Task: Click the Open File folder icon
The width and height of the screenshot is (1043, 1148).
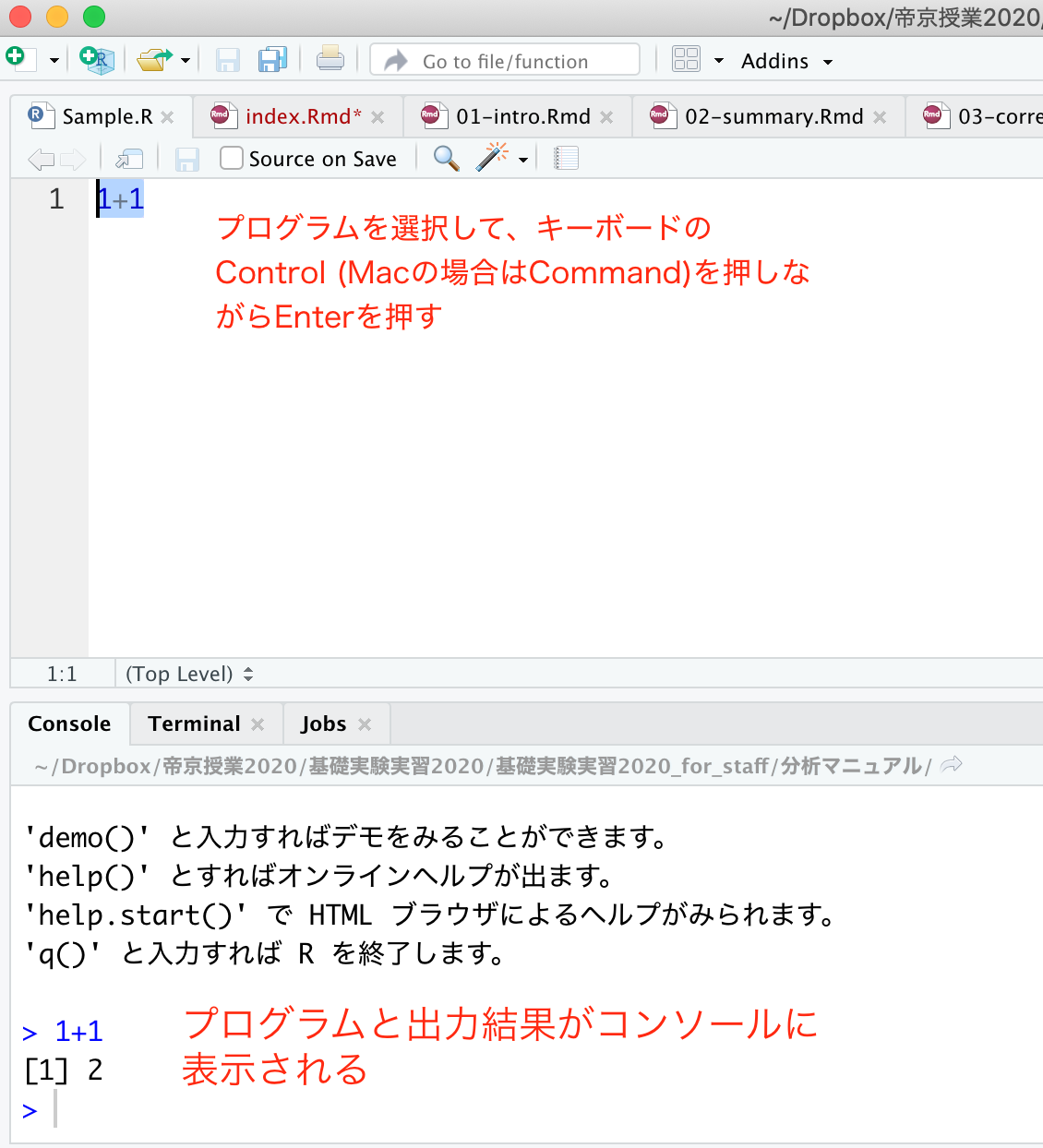Action: tap(153, 60)
